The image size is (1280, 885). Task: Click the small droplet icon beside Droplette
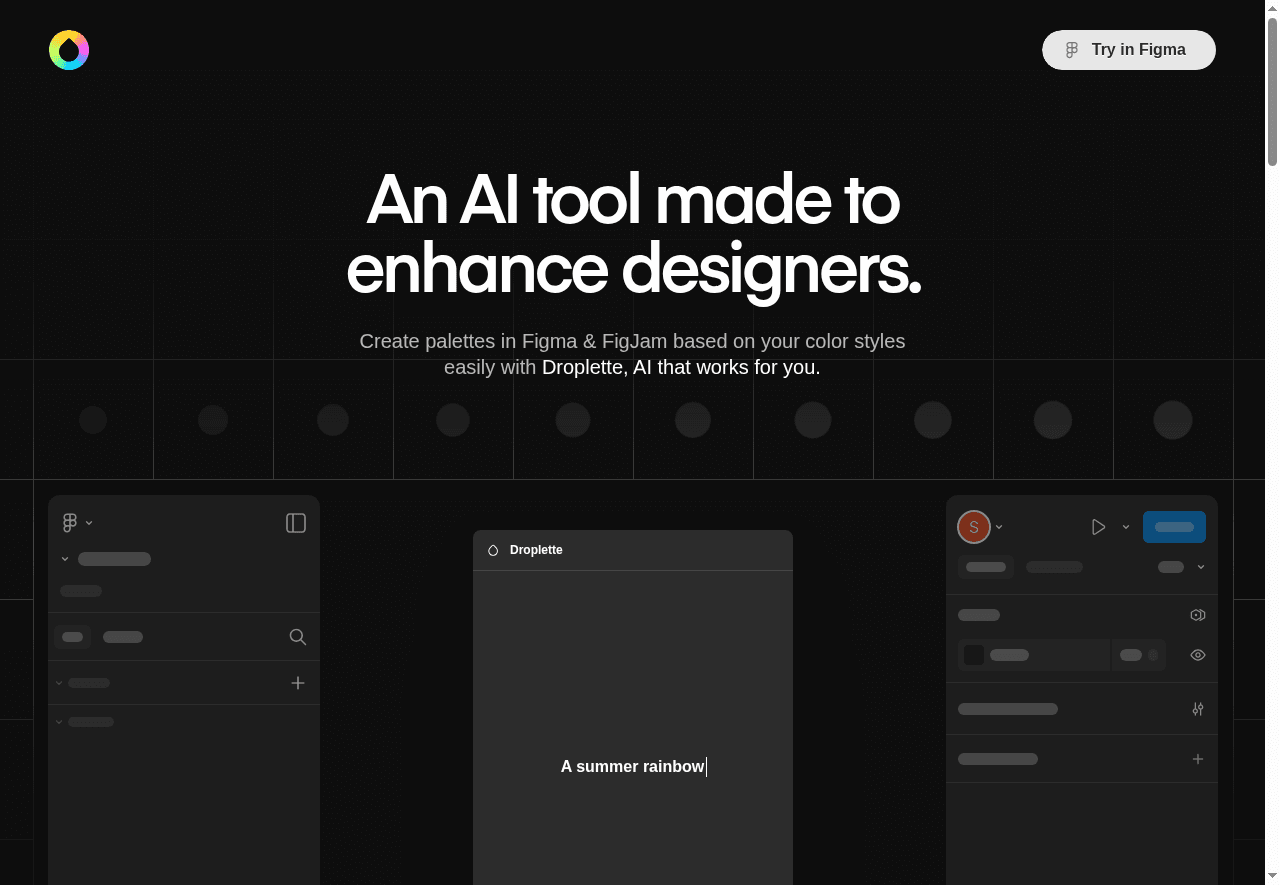click(x=493, y=550)
